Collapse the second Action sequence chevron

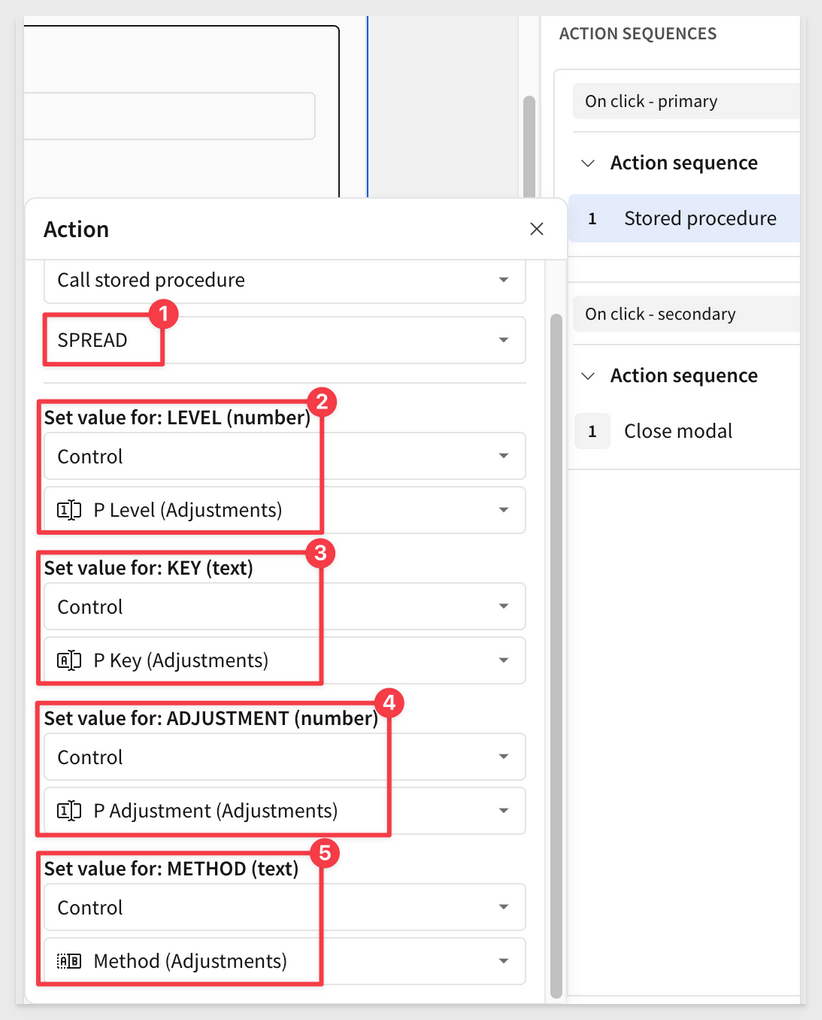589,376
